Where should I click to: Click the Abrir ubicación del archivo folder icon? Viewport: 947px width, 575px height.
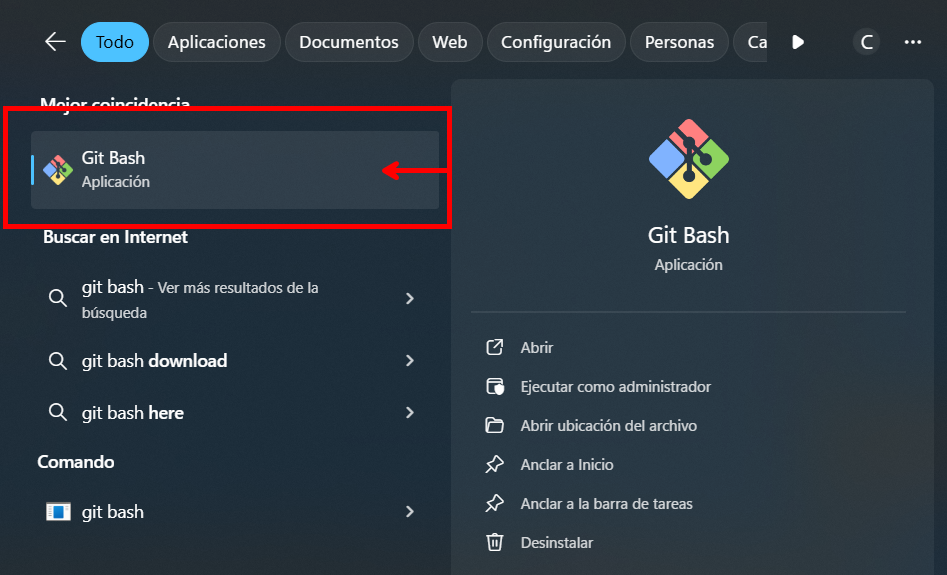[494, 426]
